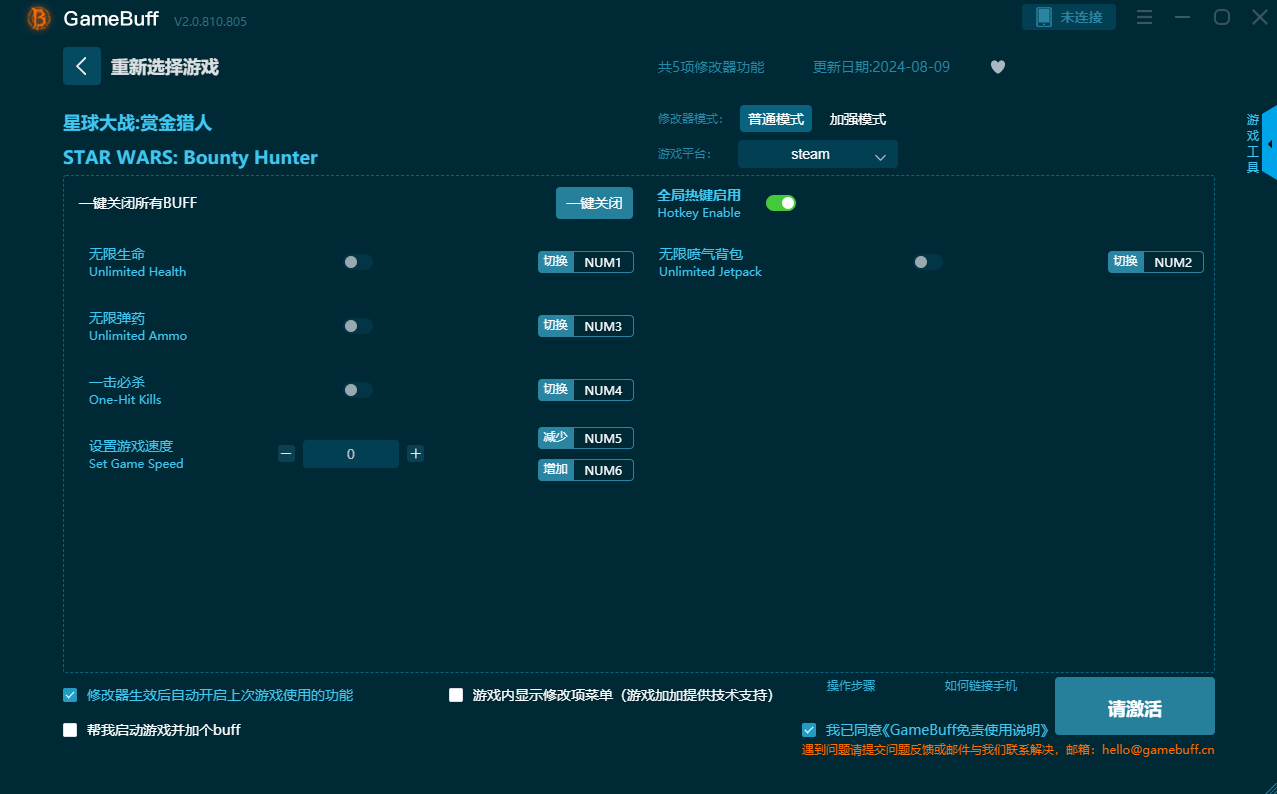Click the phone connection status icon

click(x=1044, y=17)
